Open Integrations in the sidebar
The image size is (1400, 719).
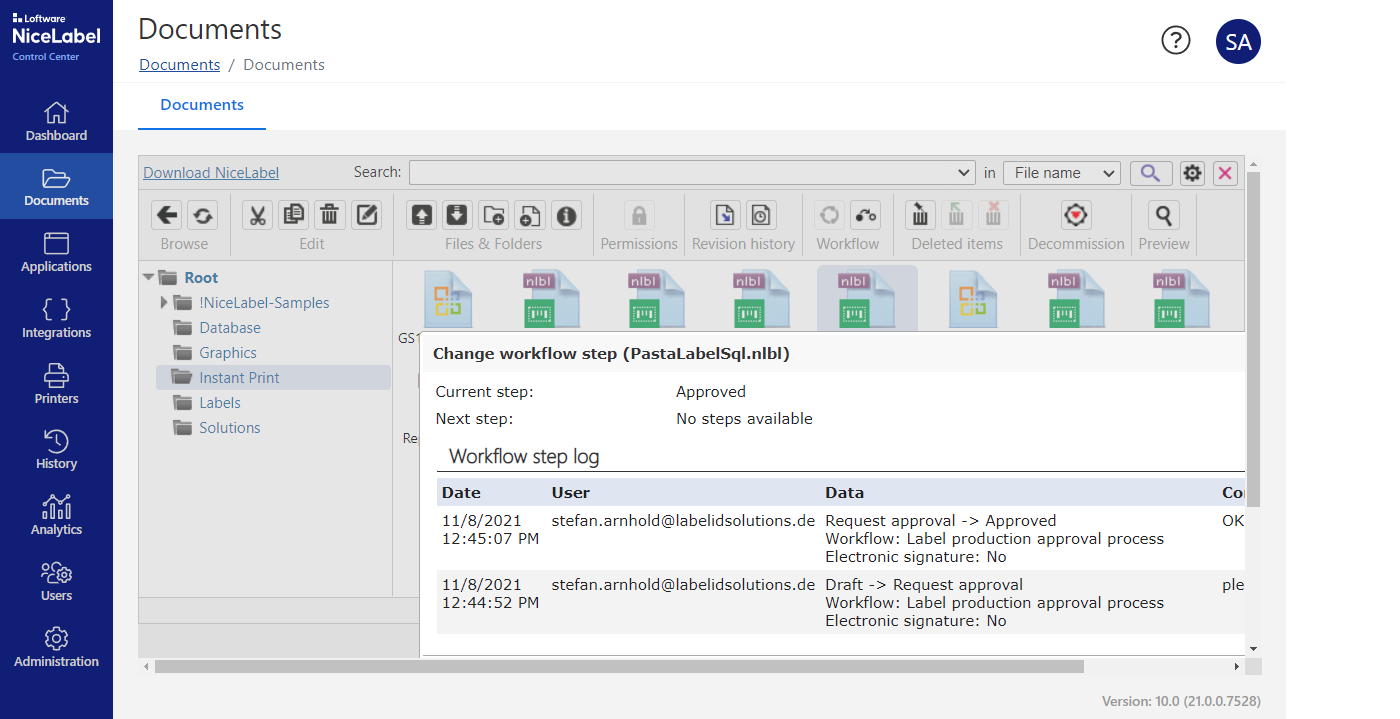click(56, 319)
